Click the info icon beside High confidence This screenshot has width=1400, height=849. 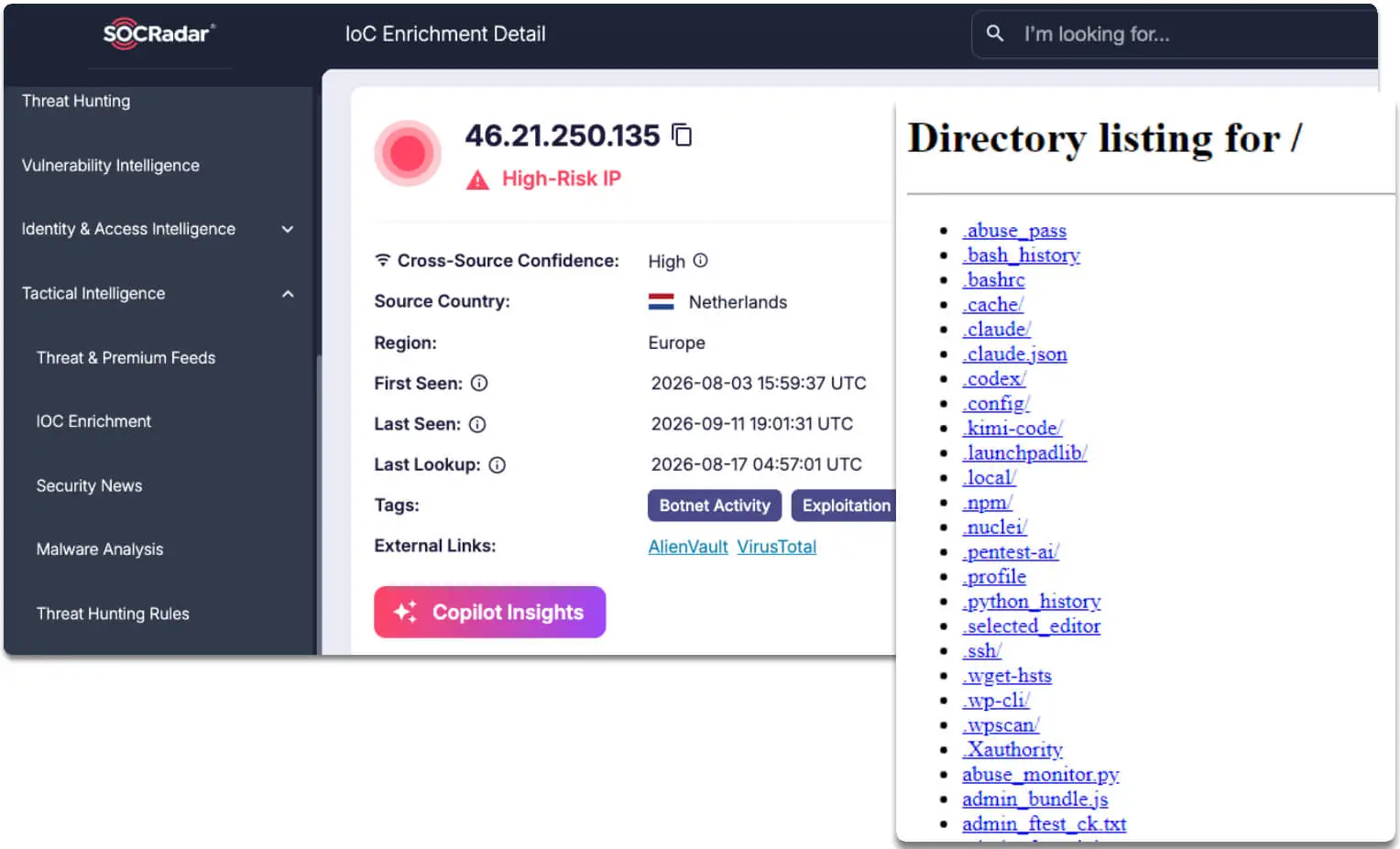coord(700,261)
